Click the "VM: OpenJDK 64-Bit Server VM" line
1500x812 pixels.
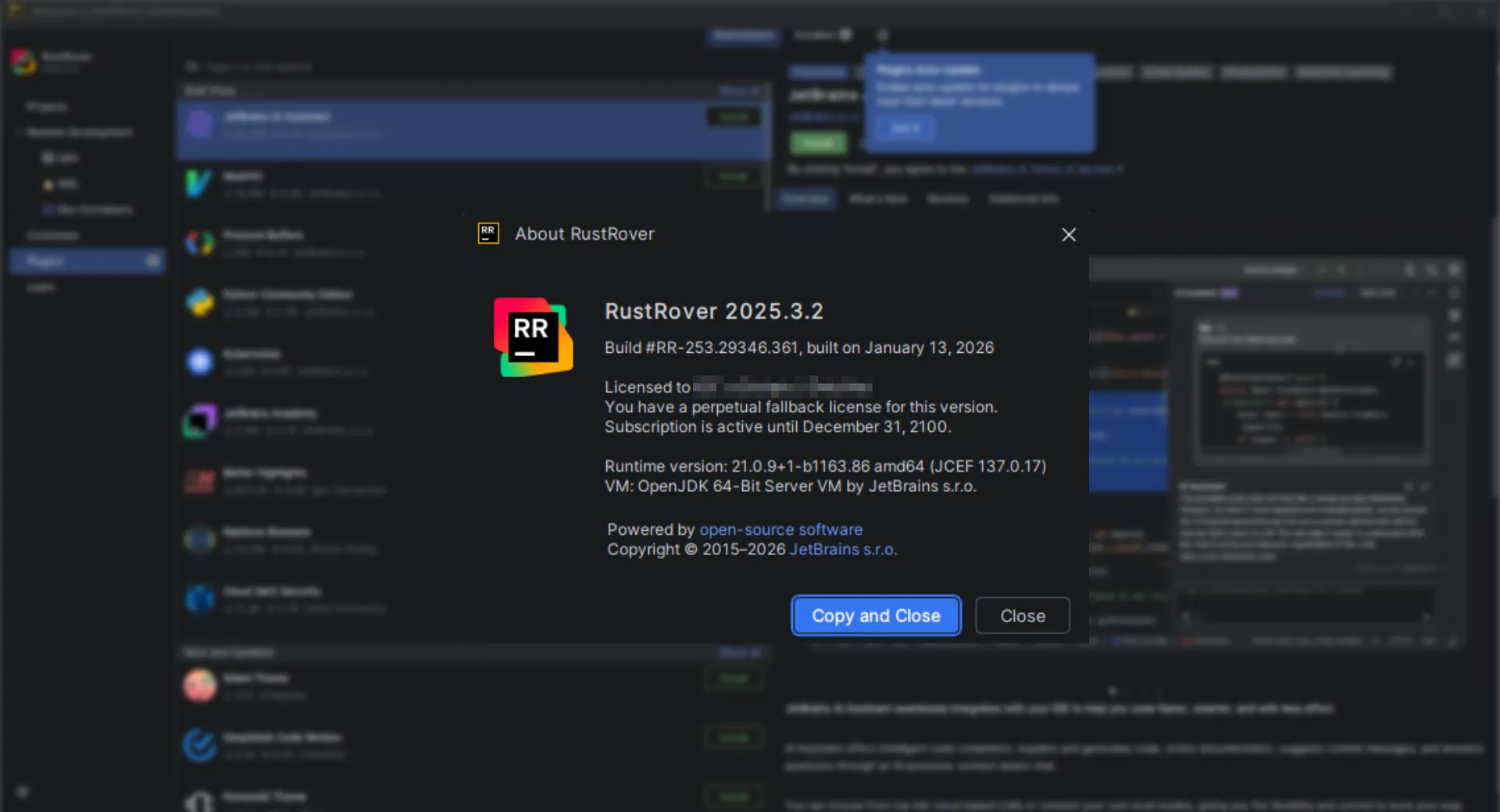pos(791,486)
